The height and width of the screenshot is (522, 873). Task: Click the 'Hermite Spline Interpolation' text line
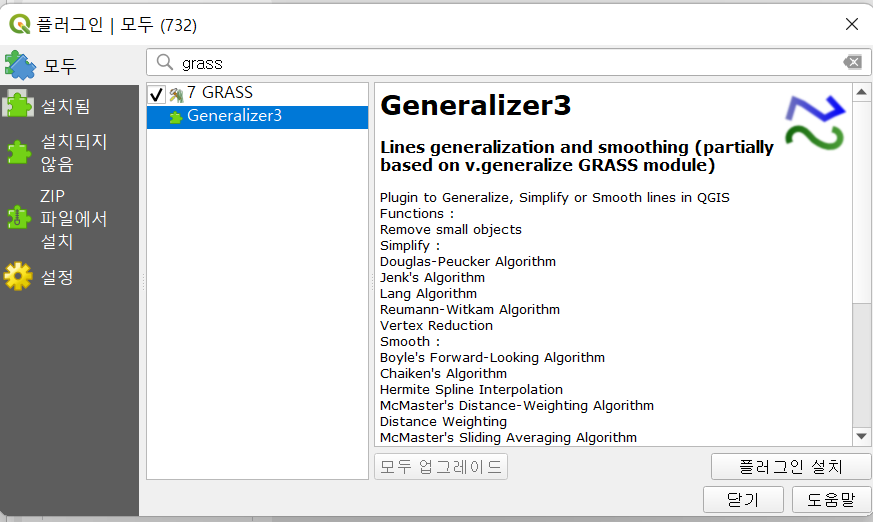[471, 390]
